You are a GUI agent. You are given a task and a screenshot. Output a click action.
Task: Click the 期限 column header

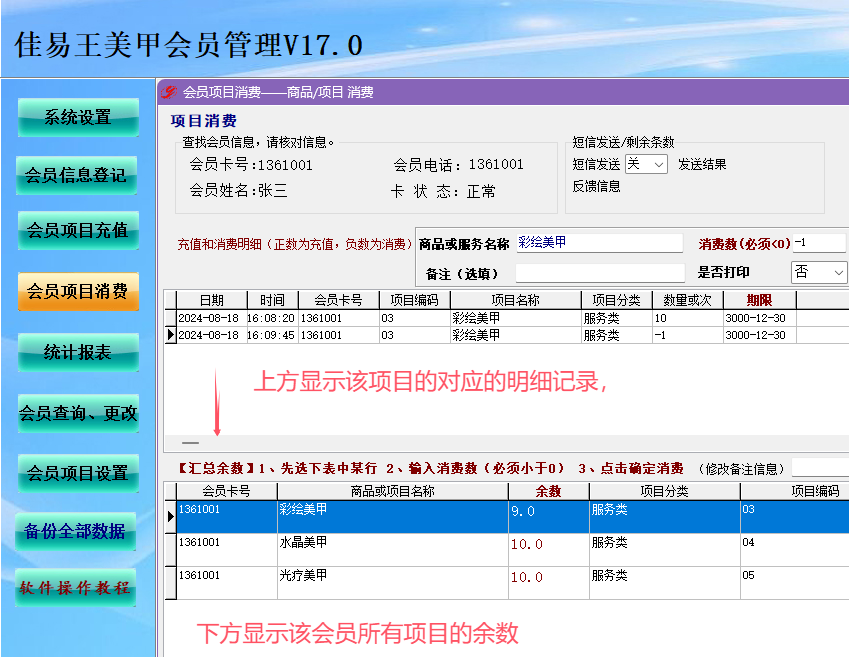[x=759, y=300]
